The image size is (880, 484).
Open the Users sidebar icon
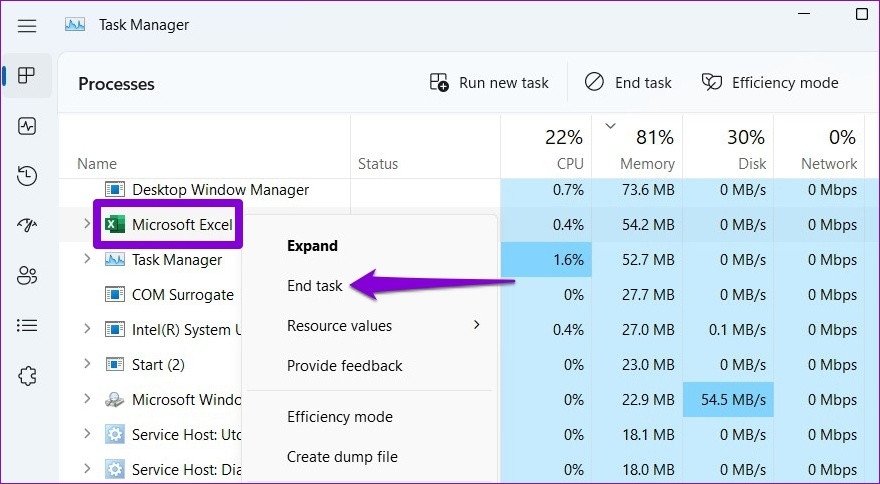(x=27, y=275)
